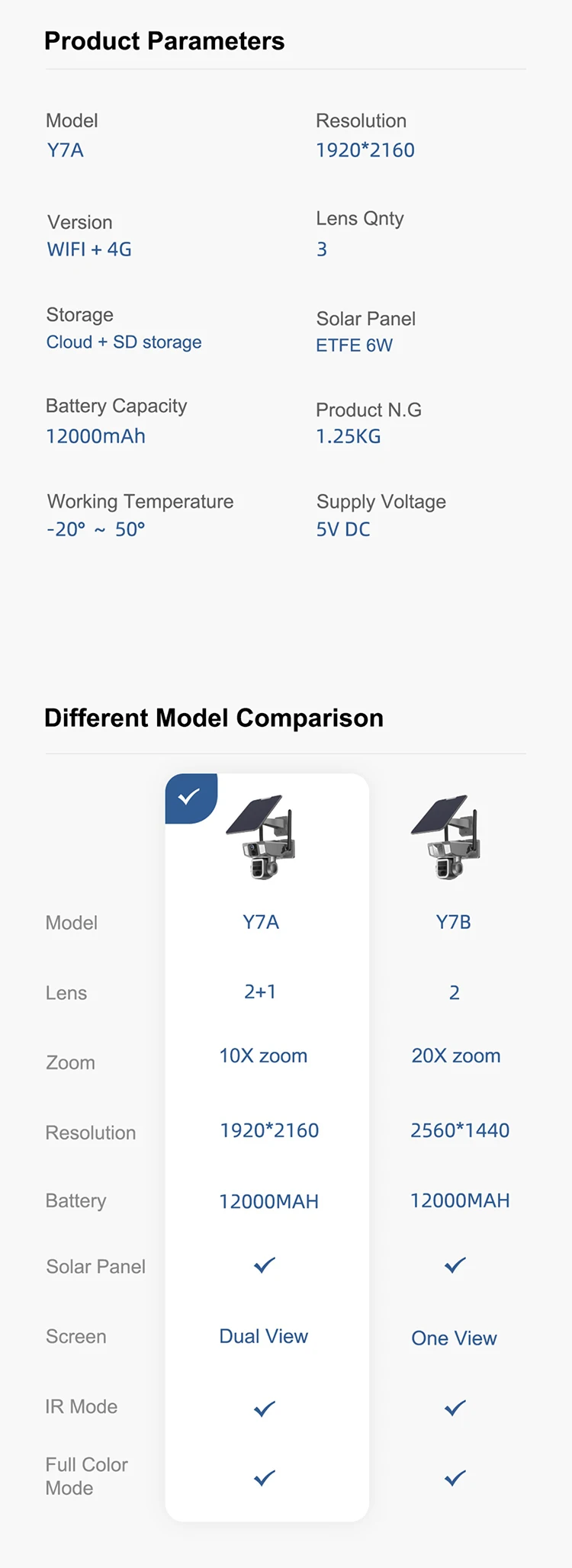Click the Y7B Solar Panel checkmark
Image resolution: width=572 pixels, height=1568 pixels.
[455, 1265]
